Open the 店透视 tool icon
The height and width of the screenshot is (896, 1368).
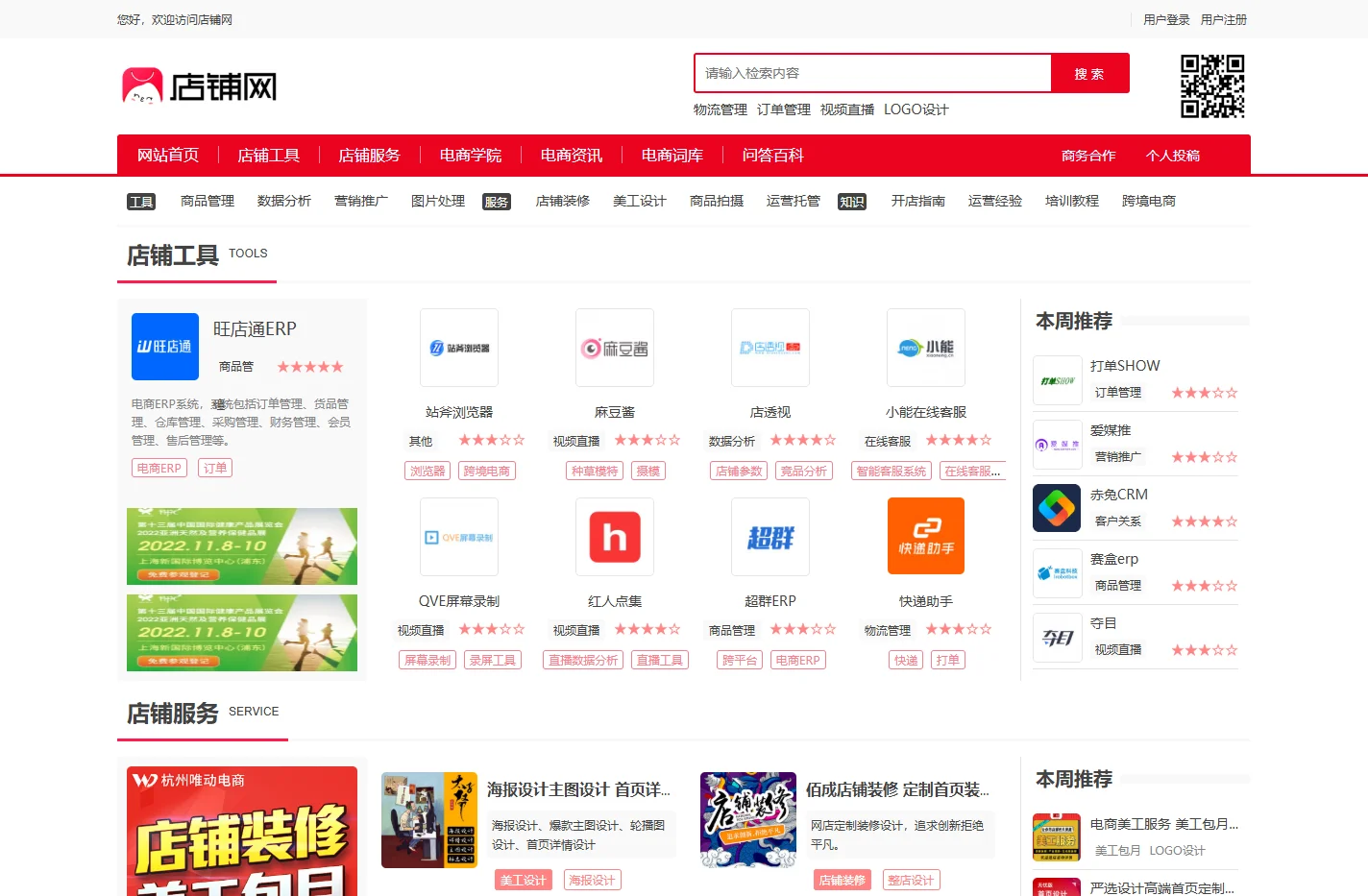(x=770, y=348)
